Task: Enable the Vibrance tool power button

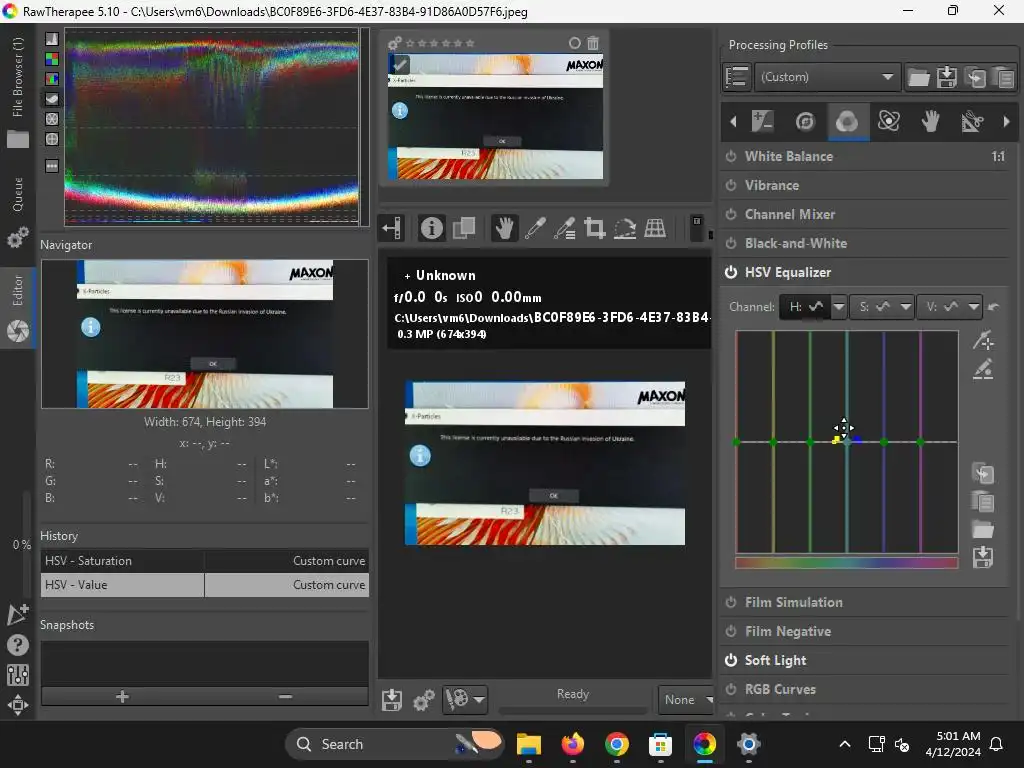Action: coord(731,185)
